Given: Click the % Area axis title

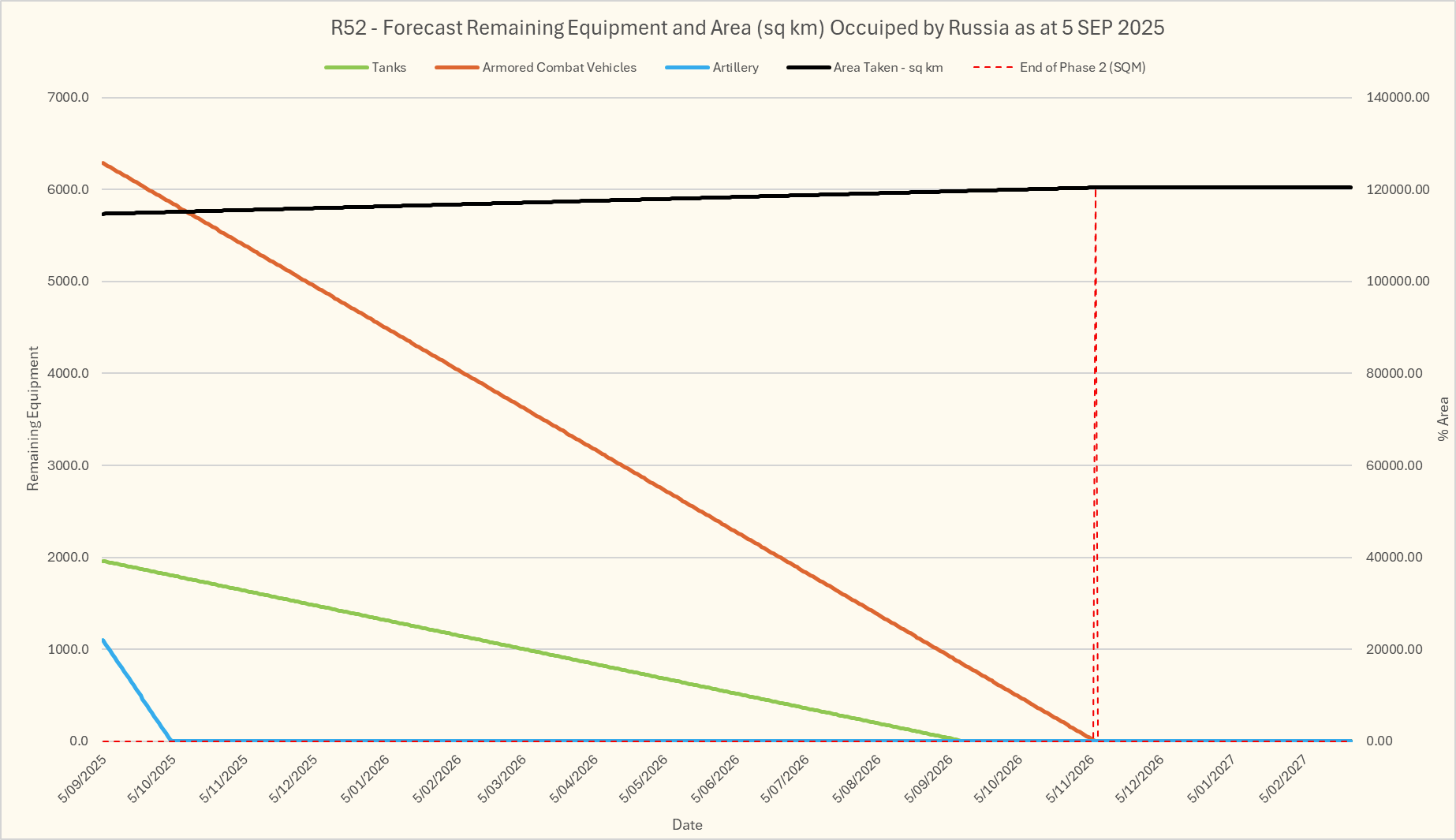Looking at the screenshot, I should tap(1443, 419).
